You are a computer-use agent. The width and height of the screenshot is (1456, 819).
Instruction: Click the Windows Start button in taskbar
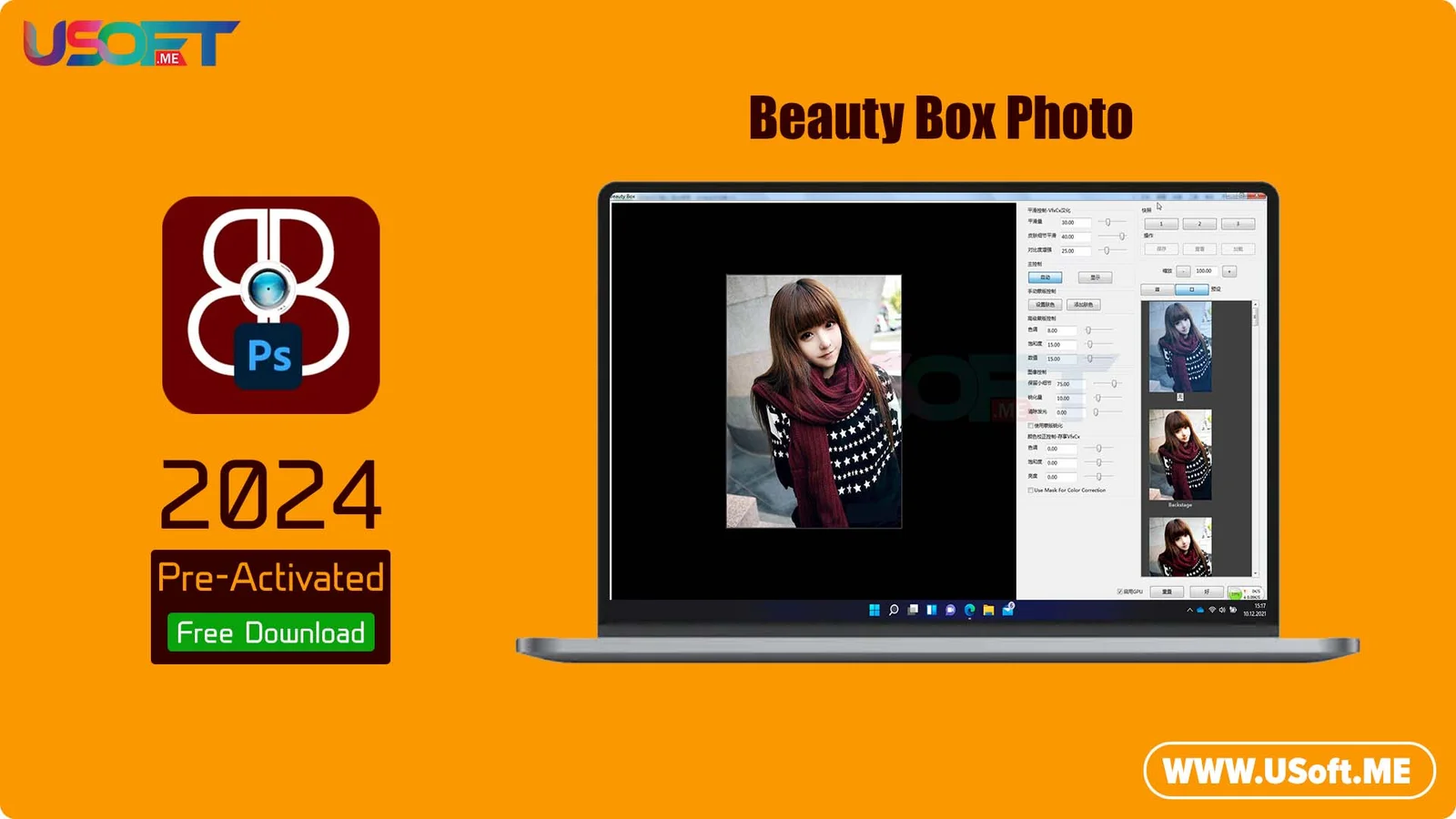pos(874,610)
